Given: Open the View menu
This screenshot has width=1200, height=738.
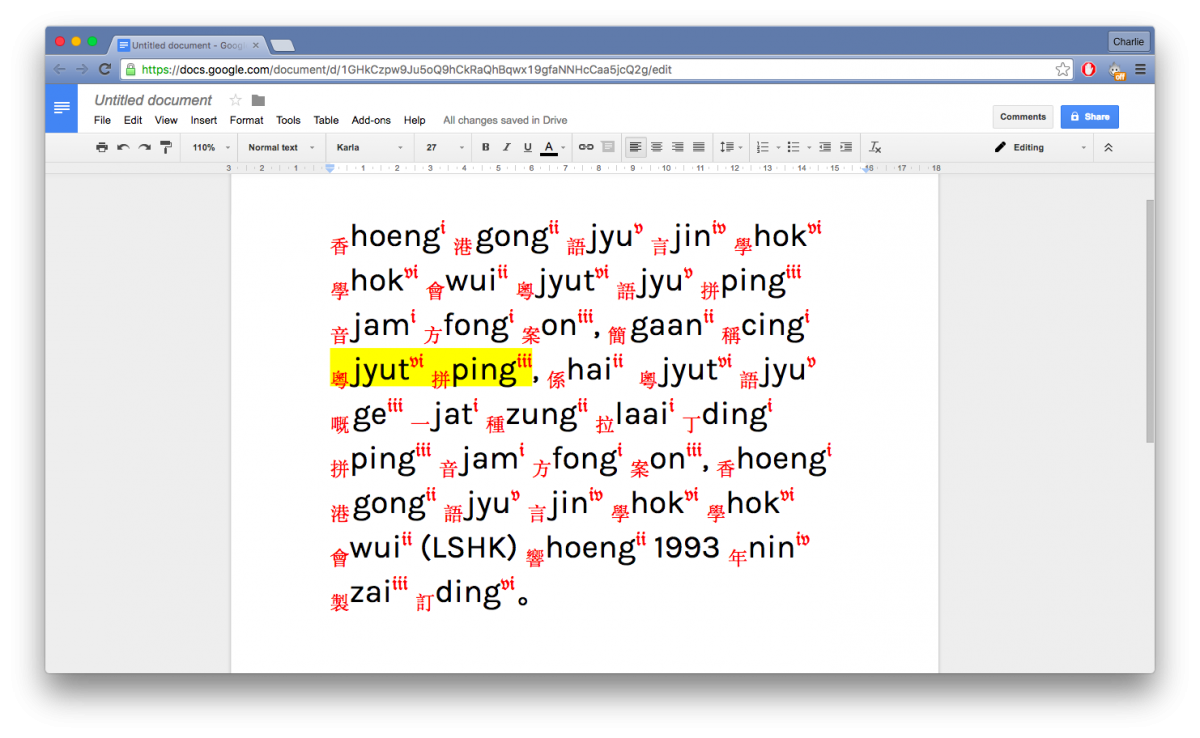Looking at the screenshot, I should pyautogui.click(x=166, y=120).
